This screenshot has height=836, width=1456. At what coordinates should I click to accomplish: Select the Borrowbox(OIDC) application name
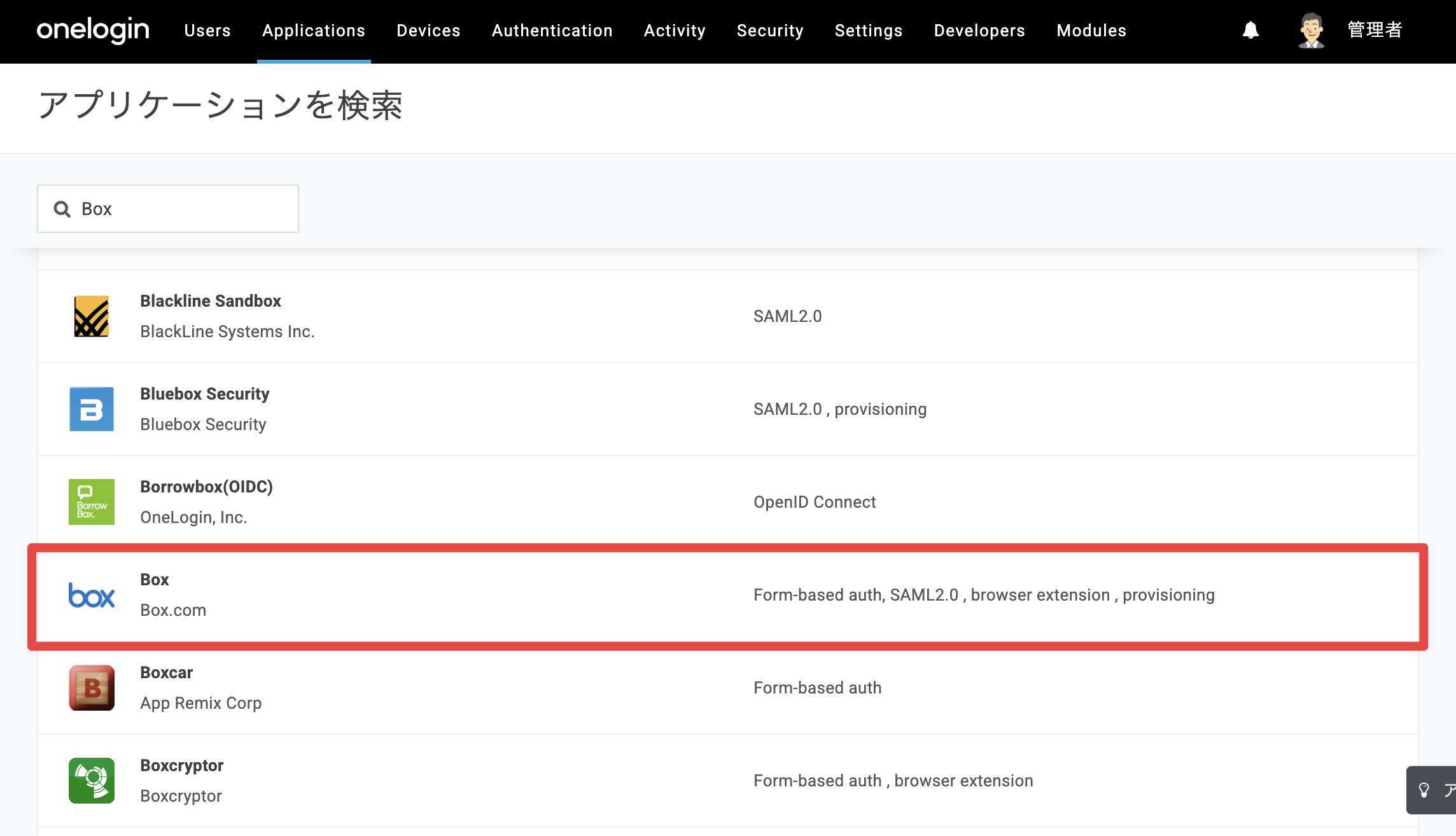pyautogui.click(x=207, y=487)
